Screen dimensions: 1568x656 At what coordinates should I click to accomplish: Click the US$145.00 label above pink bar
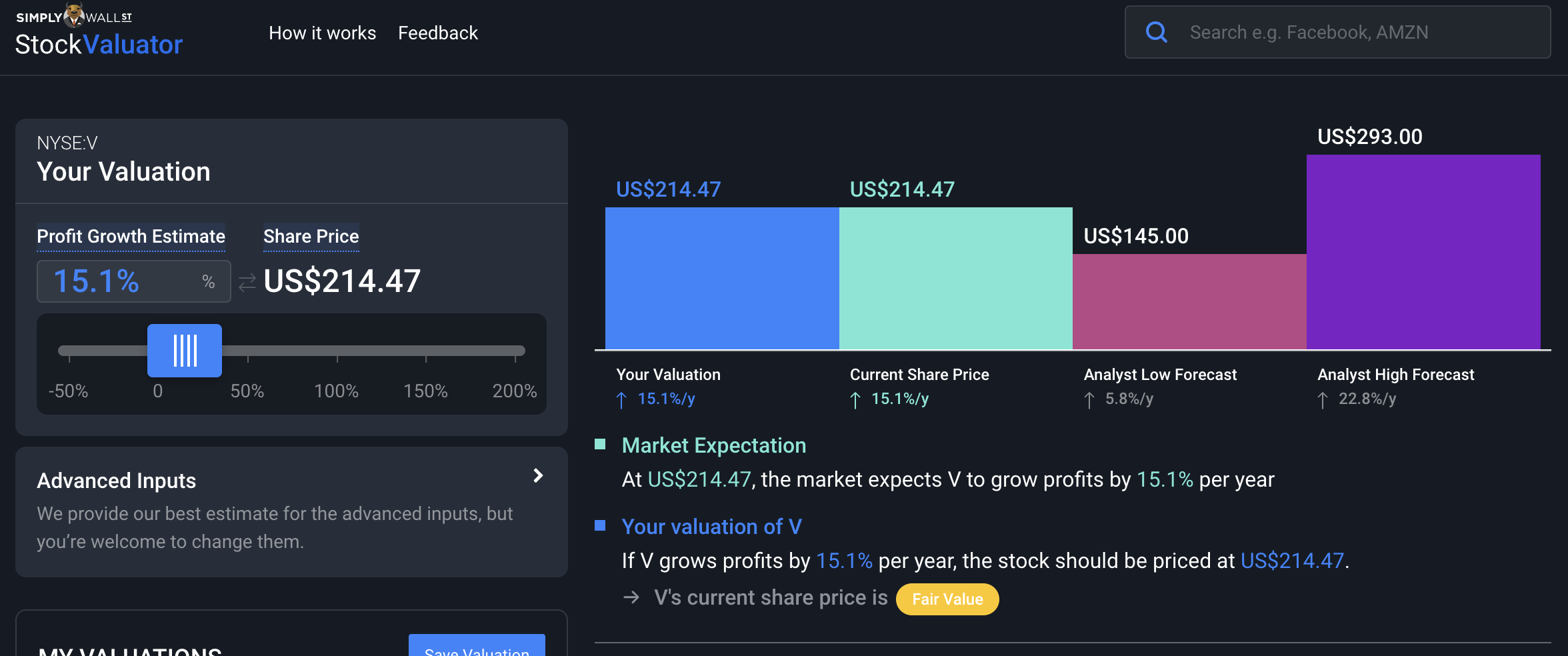tap(1136, 236)
